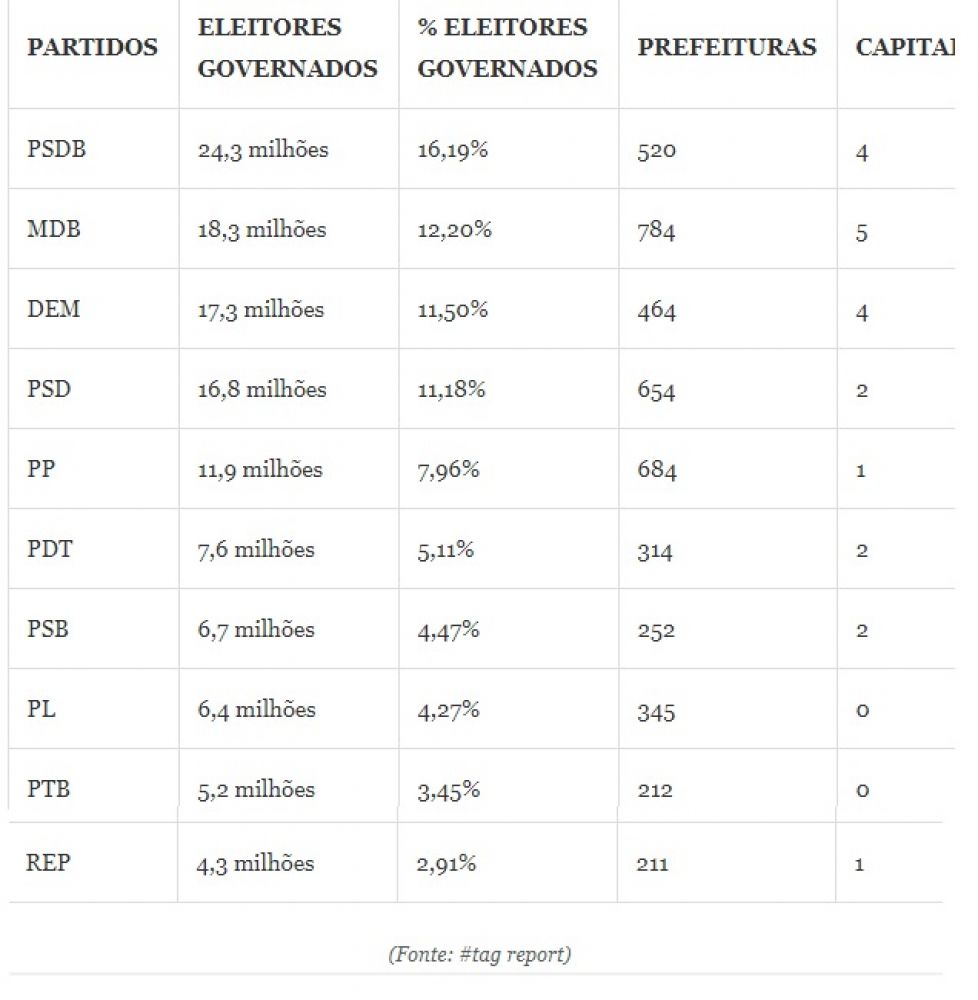Click the PREFEITURAS column header
Screen dimensions: 978x1000
coord(726,48)
